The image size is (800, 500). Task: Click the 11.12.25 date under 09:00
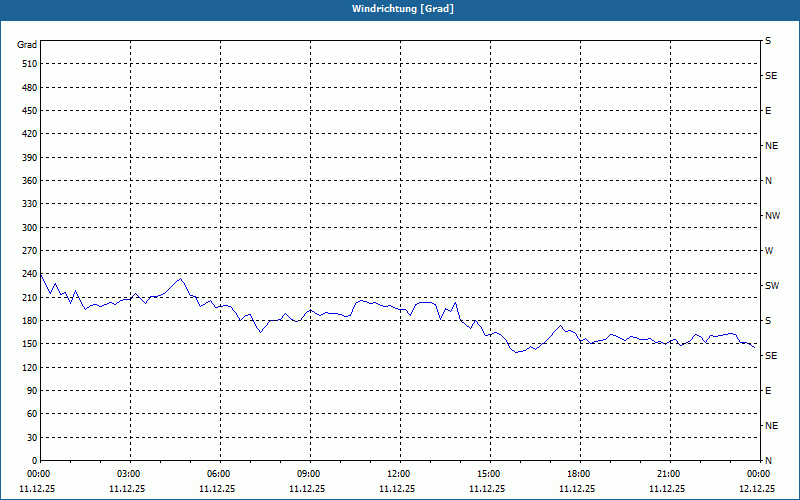307,489
